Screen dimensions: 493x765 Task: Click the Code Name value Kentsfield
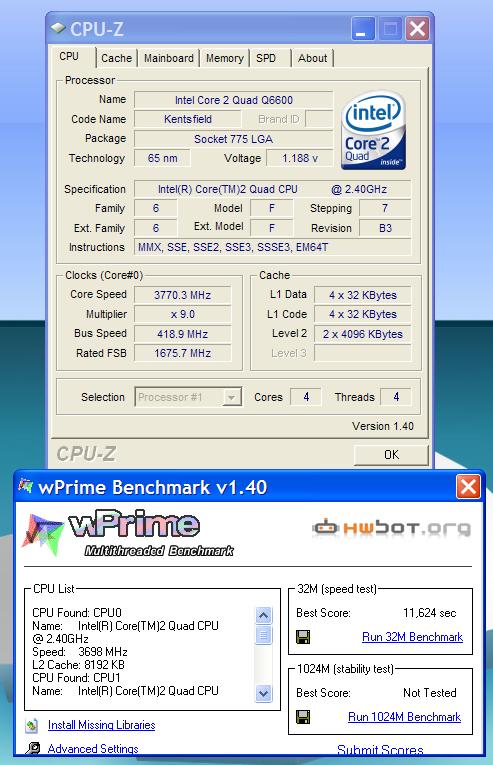[188, 119]
